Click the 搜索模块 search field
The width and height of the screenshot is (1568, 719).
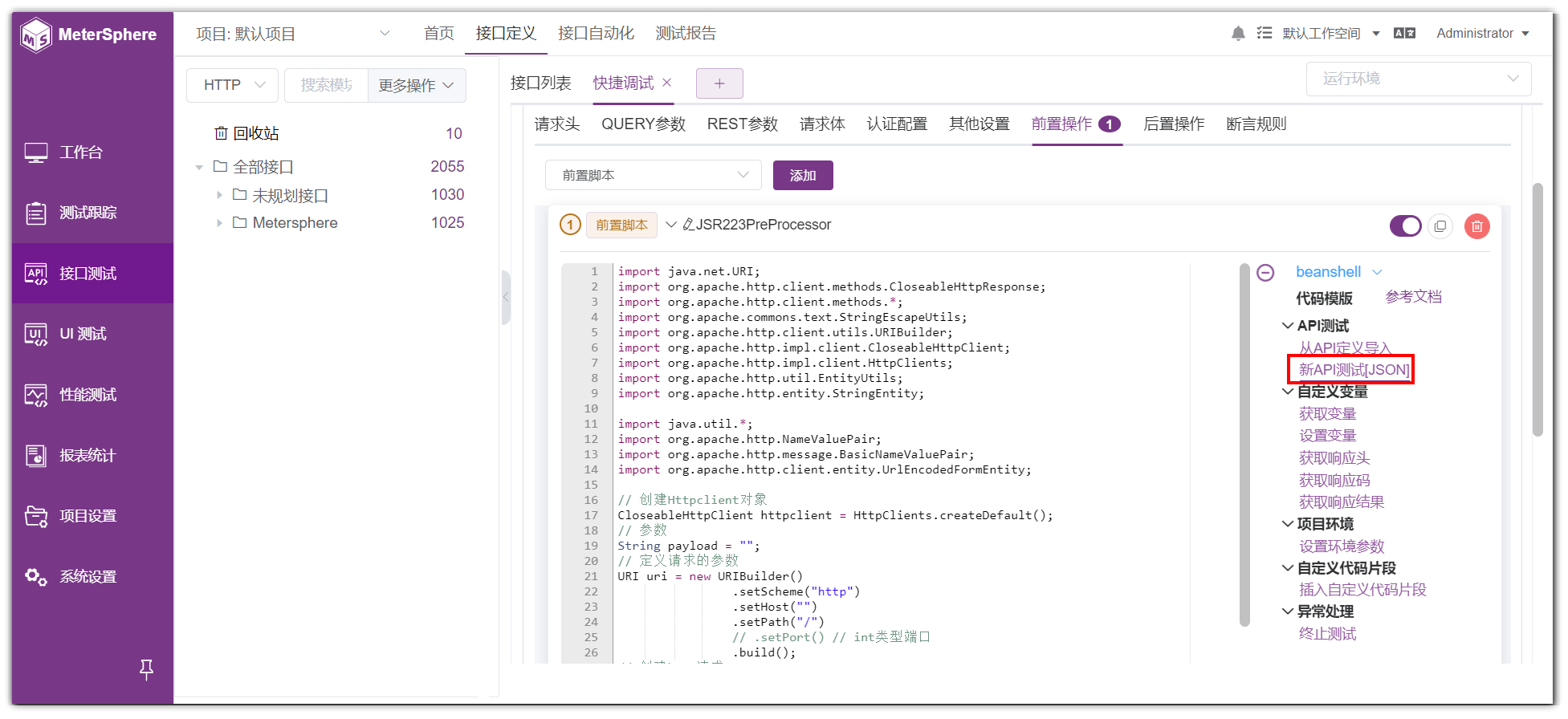click(327, 85)
